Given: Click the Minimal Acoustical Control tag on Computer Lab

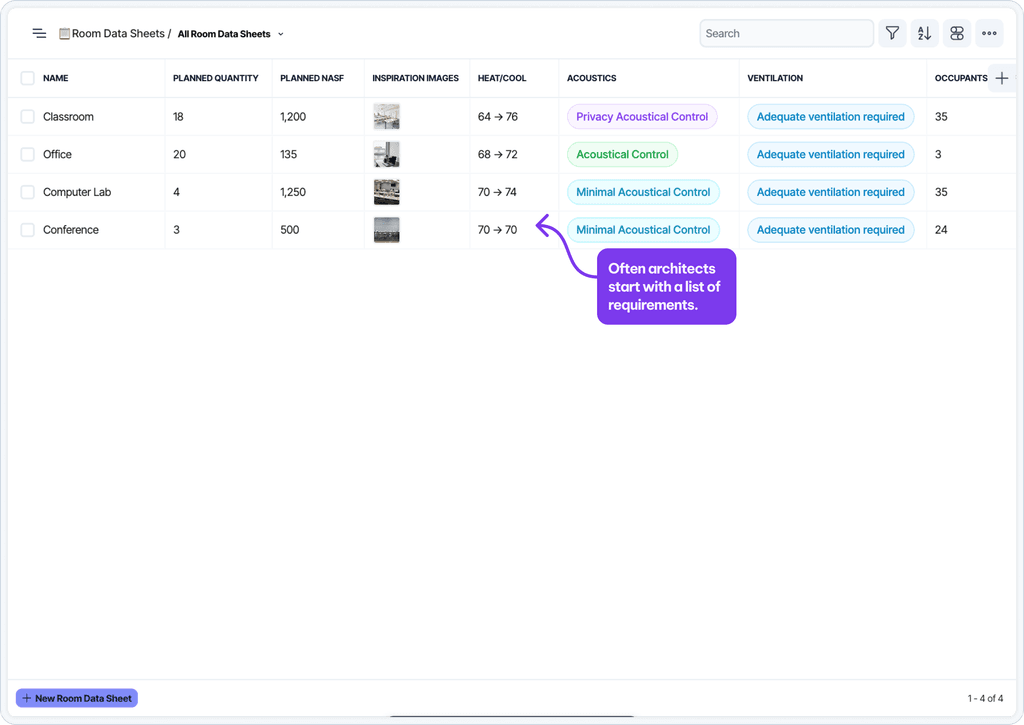Looking at the screenshot, I should click(643, 192).
